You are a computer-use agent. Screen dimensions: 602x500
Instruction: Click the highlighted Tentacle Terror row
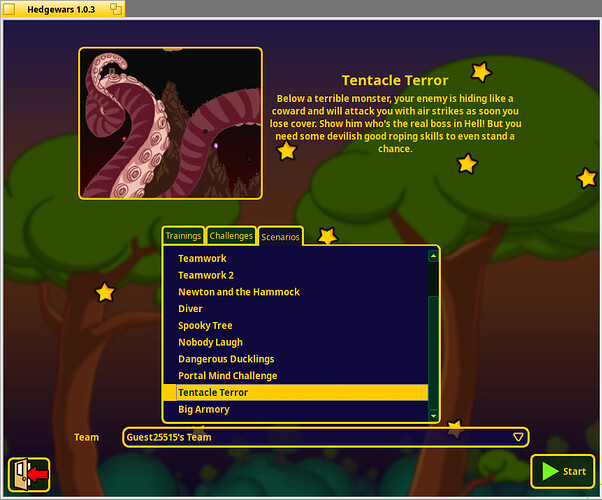click(x=296, y=392)
